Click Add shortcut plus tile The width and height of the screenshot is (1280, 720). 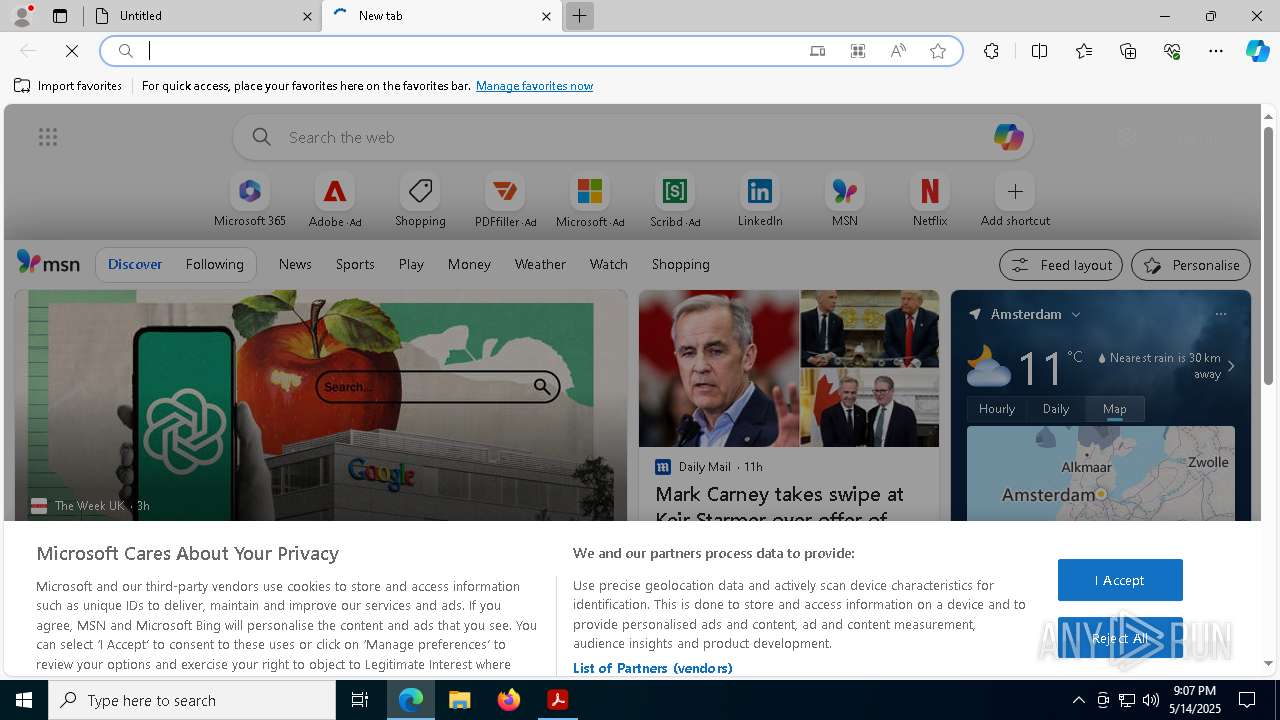[1015, 200]
